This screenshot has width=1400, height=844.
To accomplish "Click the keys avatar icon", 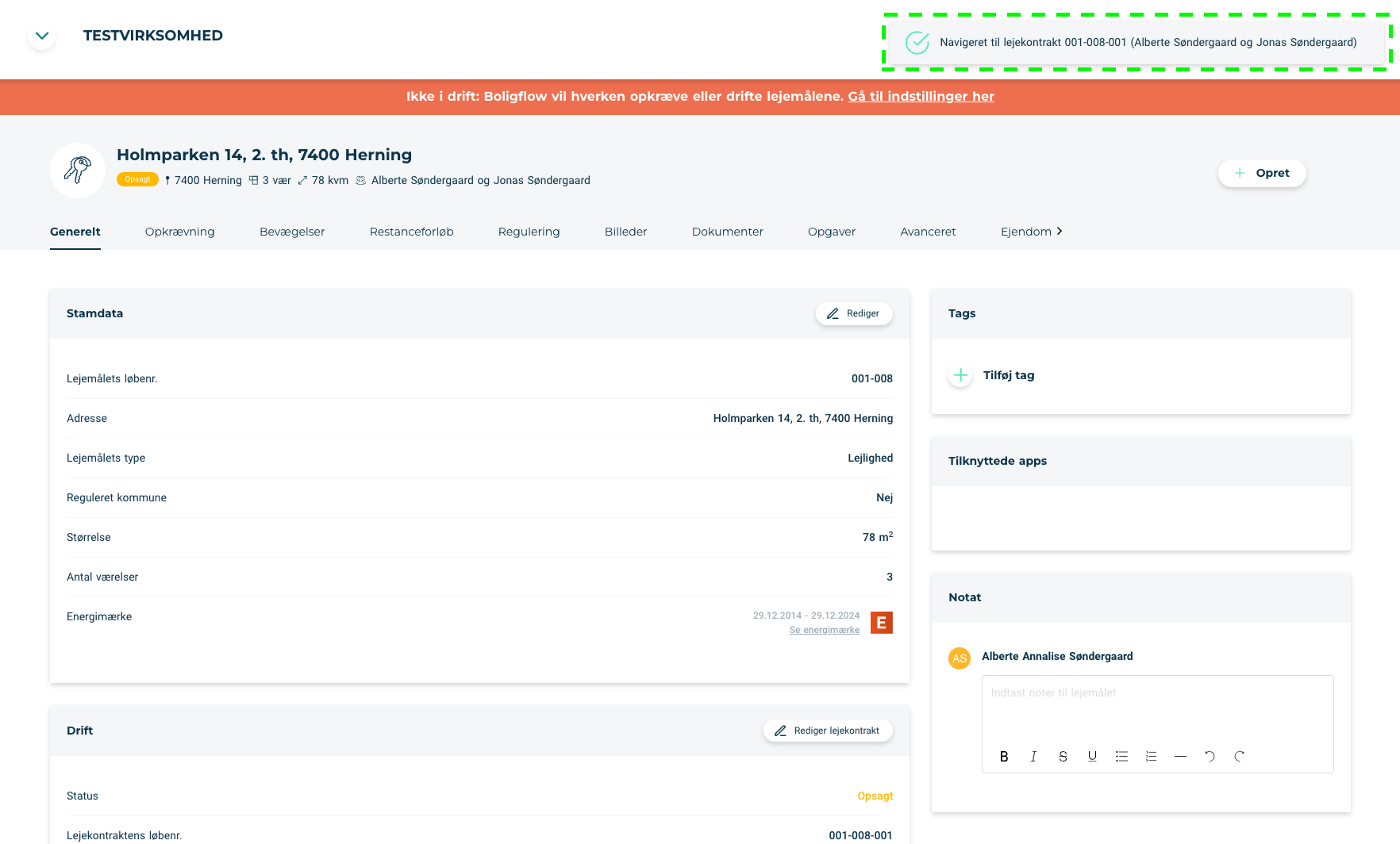I will pos(78,171).
